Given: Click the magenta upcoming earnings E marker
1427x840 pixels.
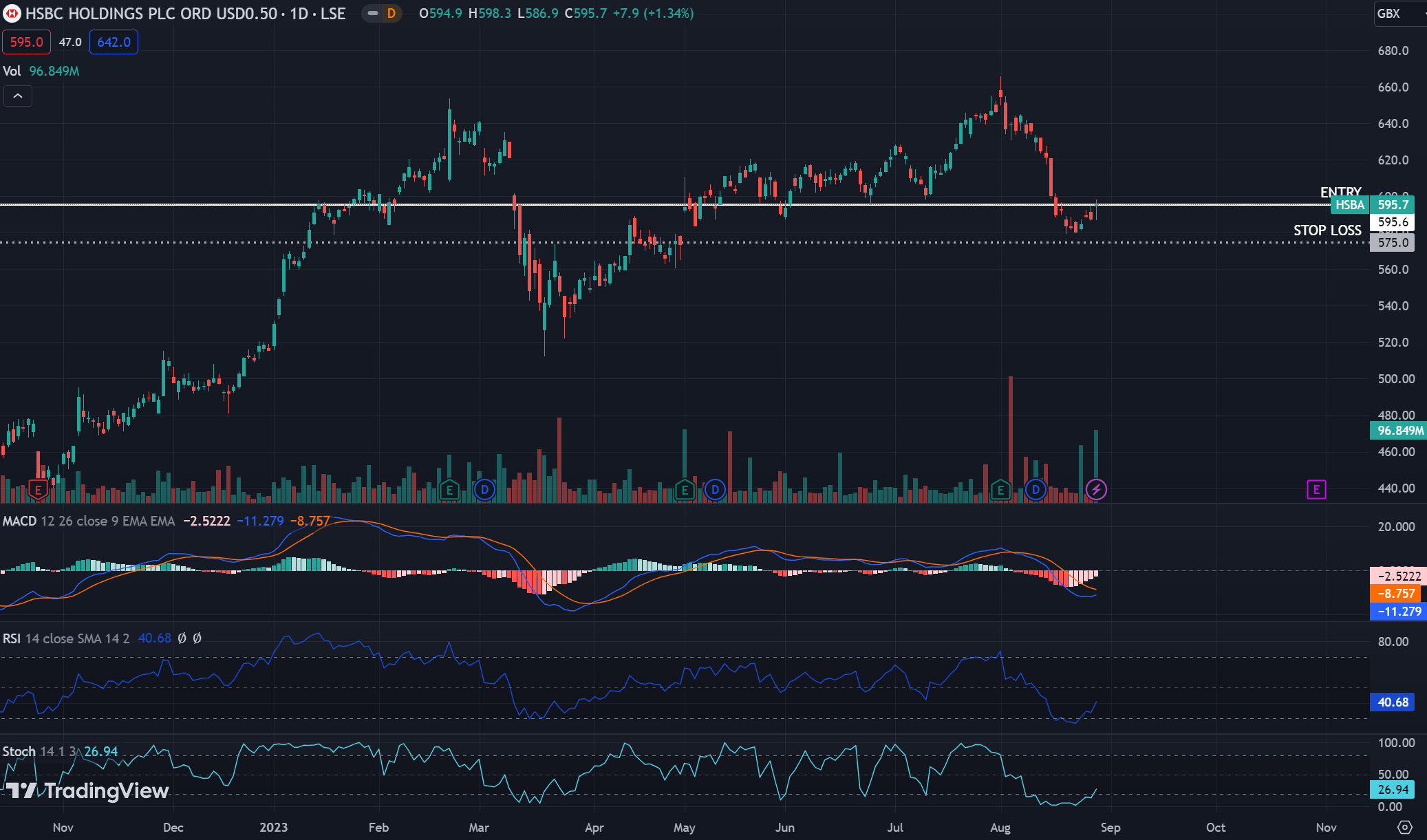Looking at the screenshot, I should (x=1316, y=490).
